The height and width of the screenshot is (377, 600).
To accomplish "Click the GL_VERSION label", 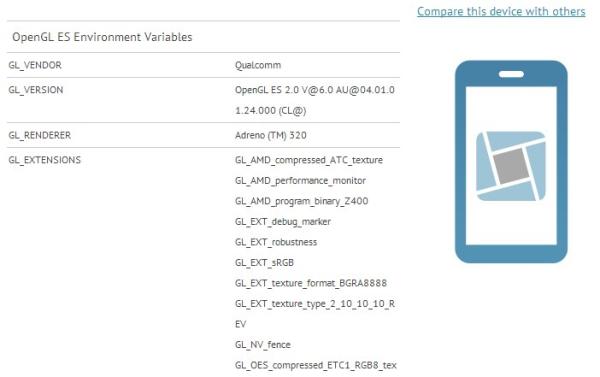I will pyautogui.click(x=36, y=90).
